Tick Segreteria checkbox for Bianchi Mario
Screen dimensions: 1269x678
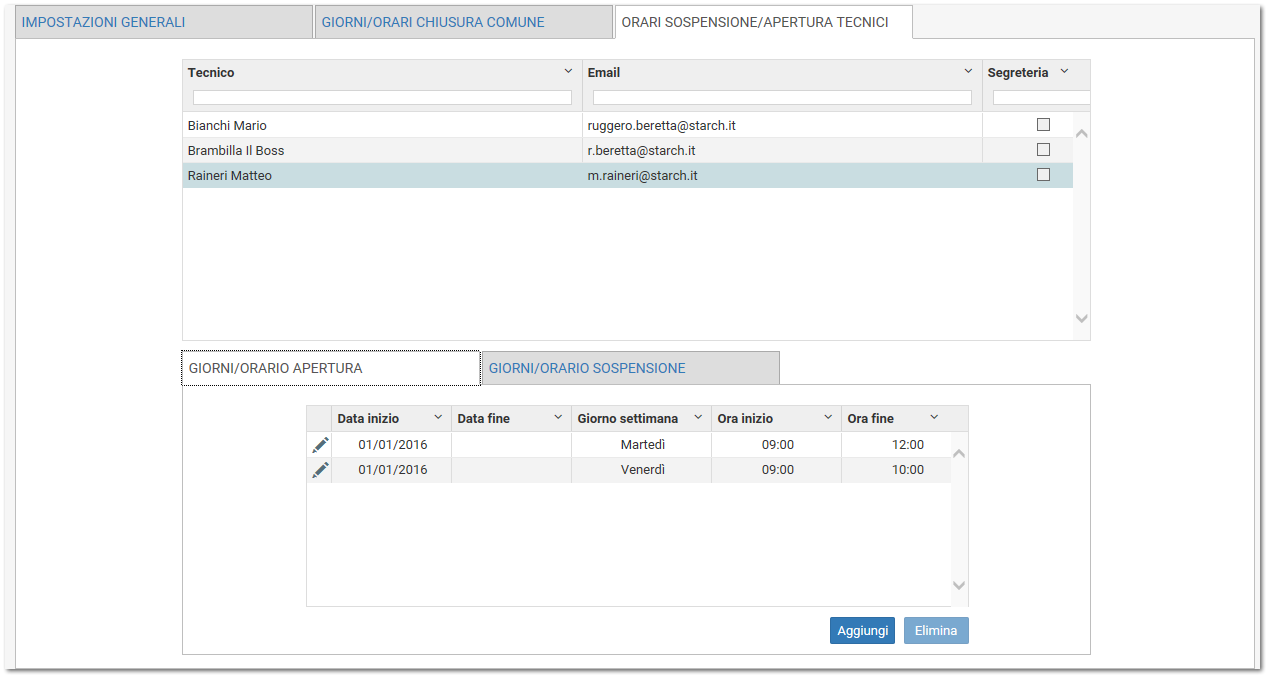pyautogui.click(x=1043, y=125)
